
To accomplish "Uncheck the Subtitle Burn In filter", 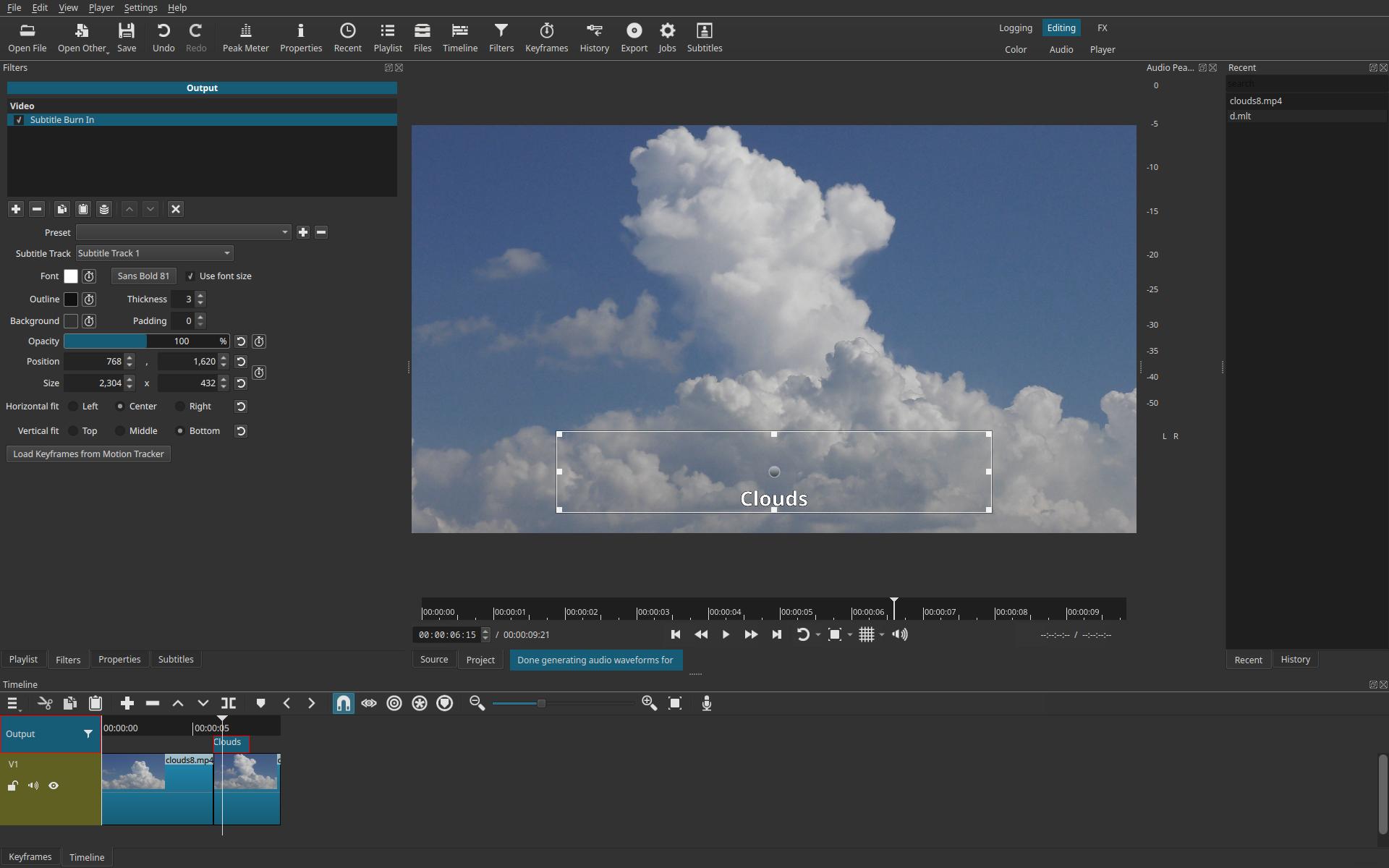I will coord(20,120).
